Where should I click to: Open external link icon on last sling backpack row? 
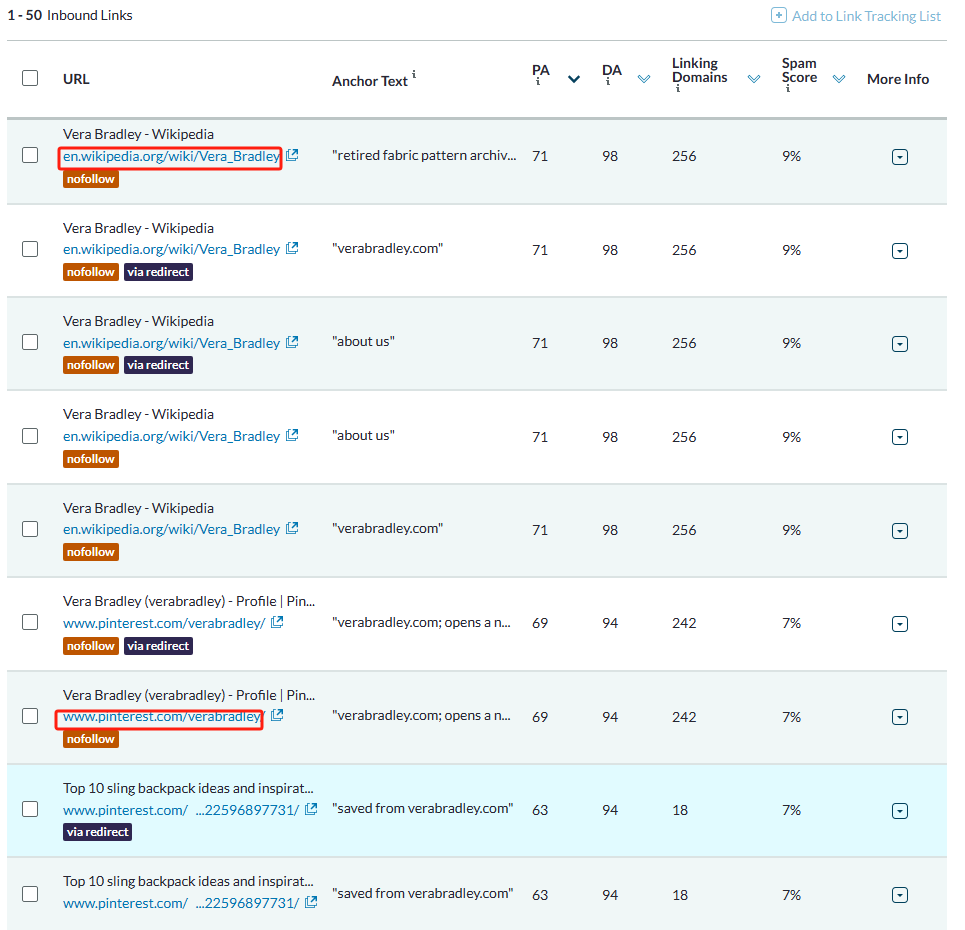[311, 902]
